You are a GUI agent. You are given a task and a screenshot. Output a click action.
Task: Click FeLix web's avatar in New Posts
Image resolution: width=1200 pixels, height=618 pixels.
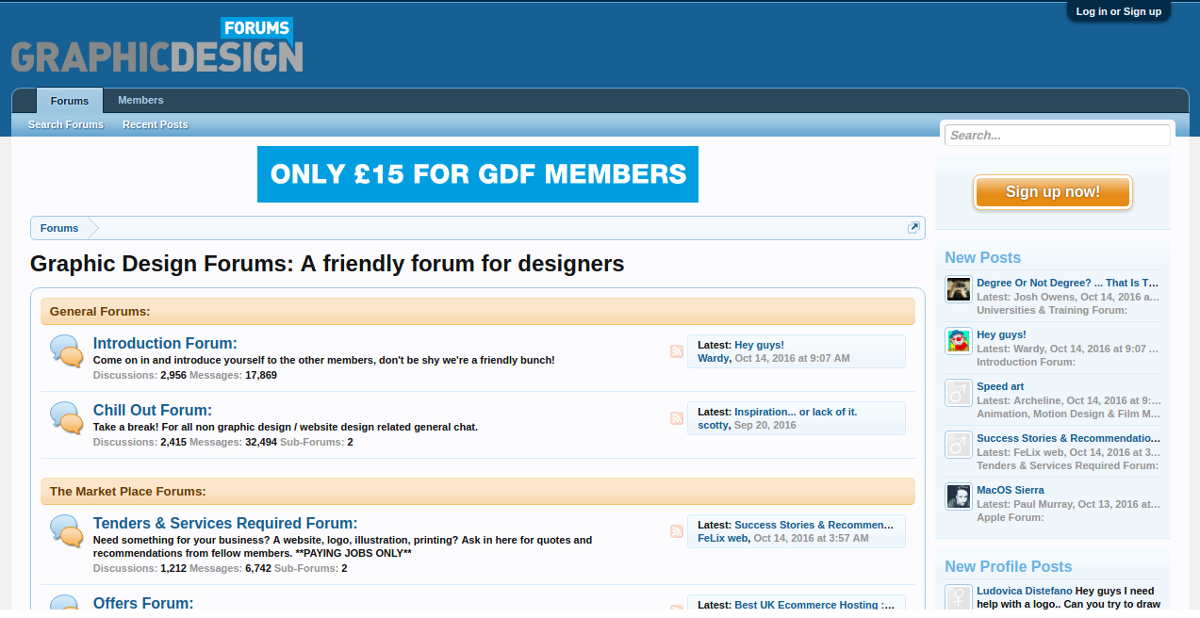point(958,444)
